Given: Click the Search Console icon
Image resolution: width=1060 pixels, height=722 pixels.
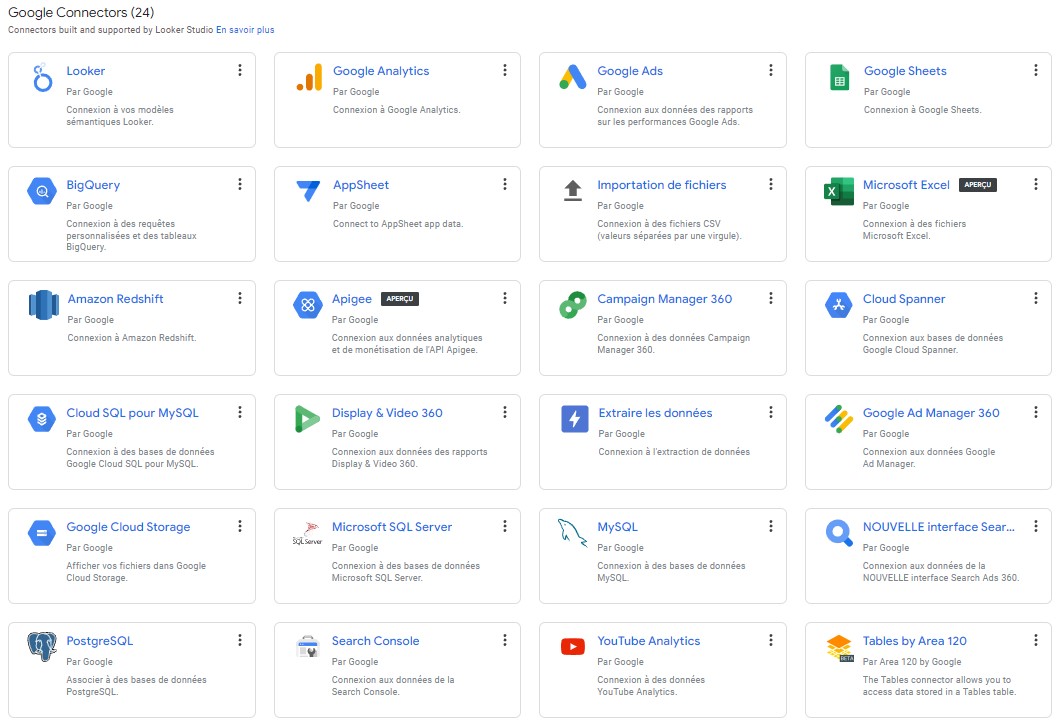Looking at the screenshot, I should [308, 647].
